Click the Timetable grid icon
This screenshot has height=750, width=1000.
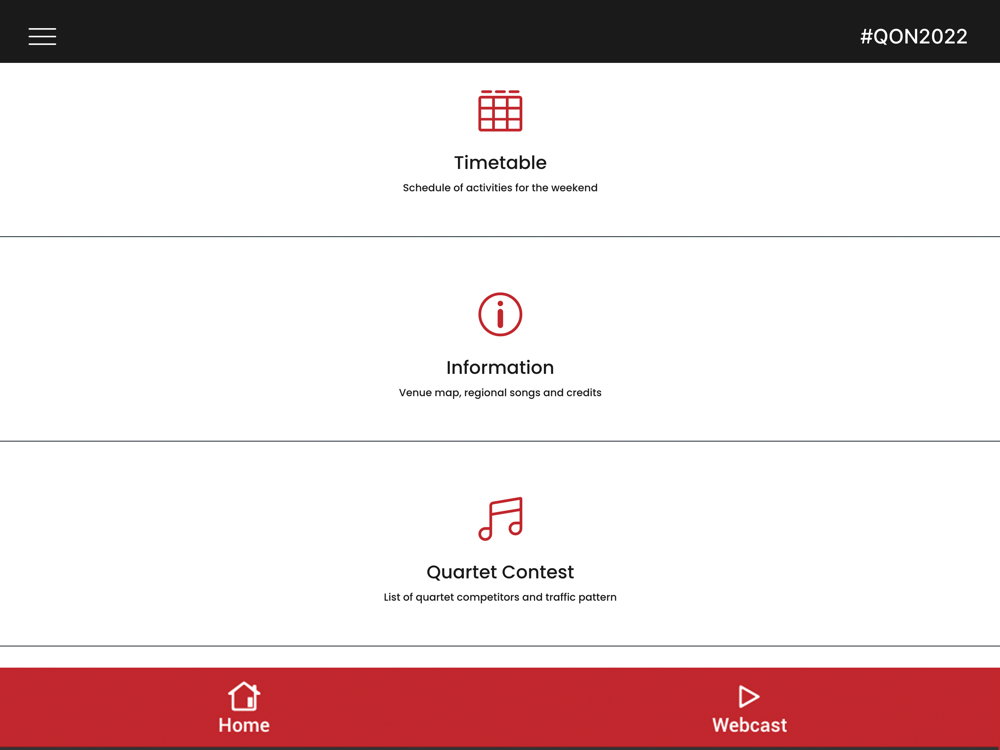coord(500,111)
